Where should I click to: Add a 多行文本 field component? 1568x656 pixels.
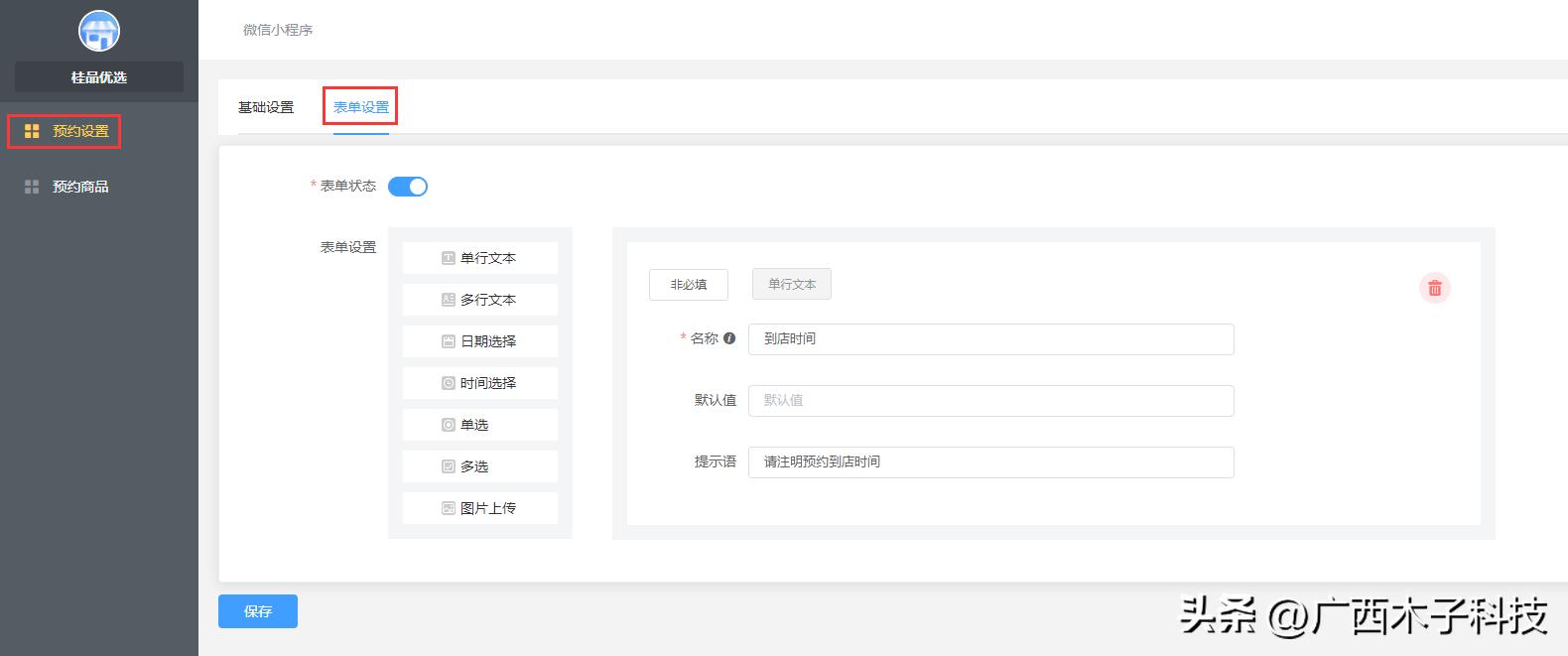tap(480, 300)
